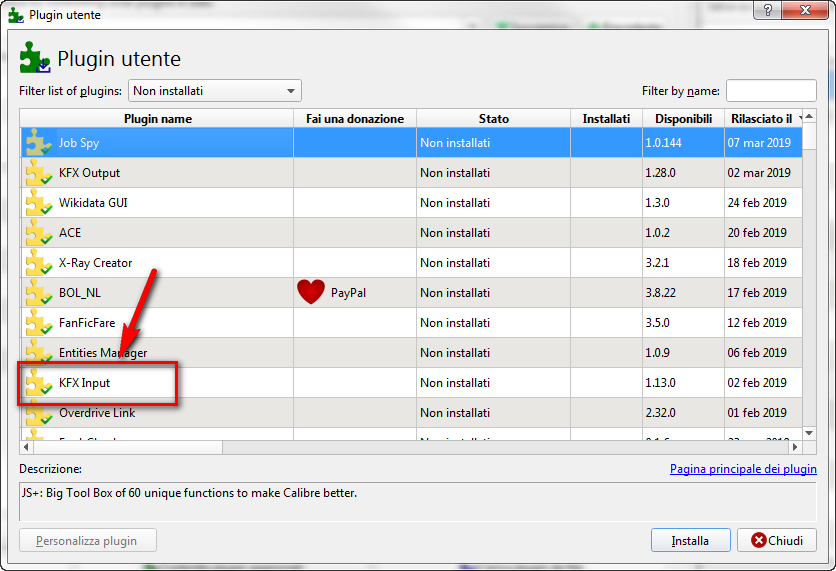Sort by the Installati column header
The height and width of the screenshot is (571, 836).
pos(606,118)
